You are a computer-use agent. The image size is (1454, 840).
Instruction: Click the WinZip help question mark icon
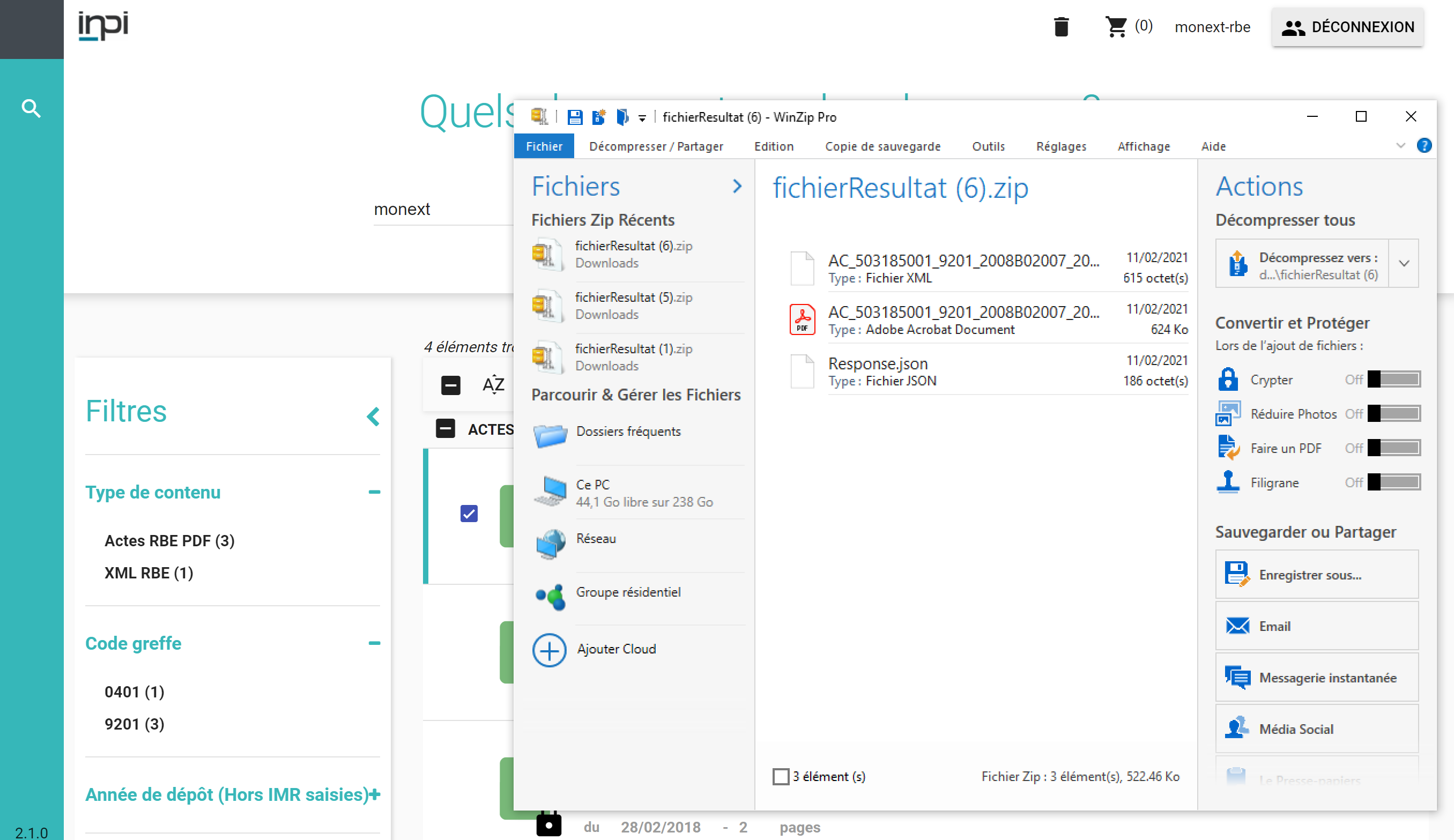coord(1423,146)
